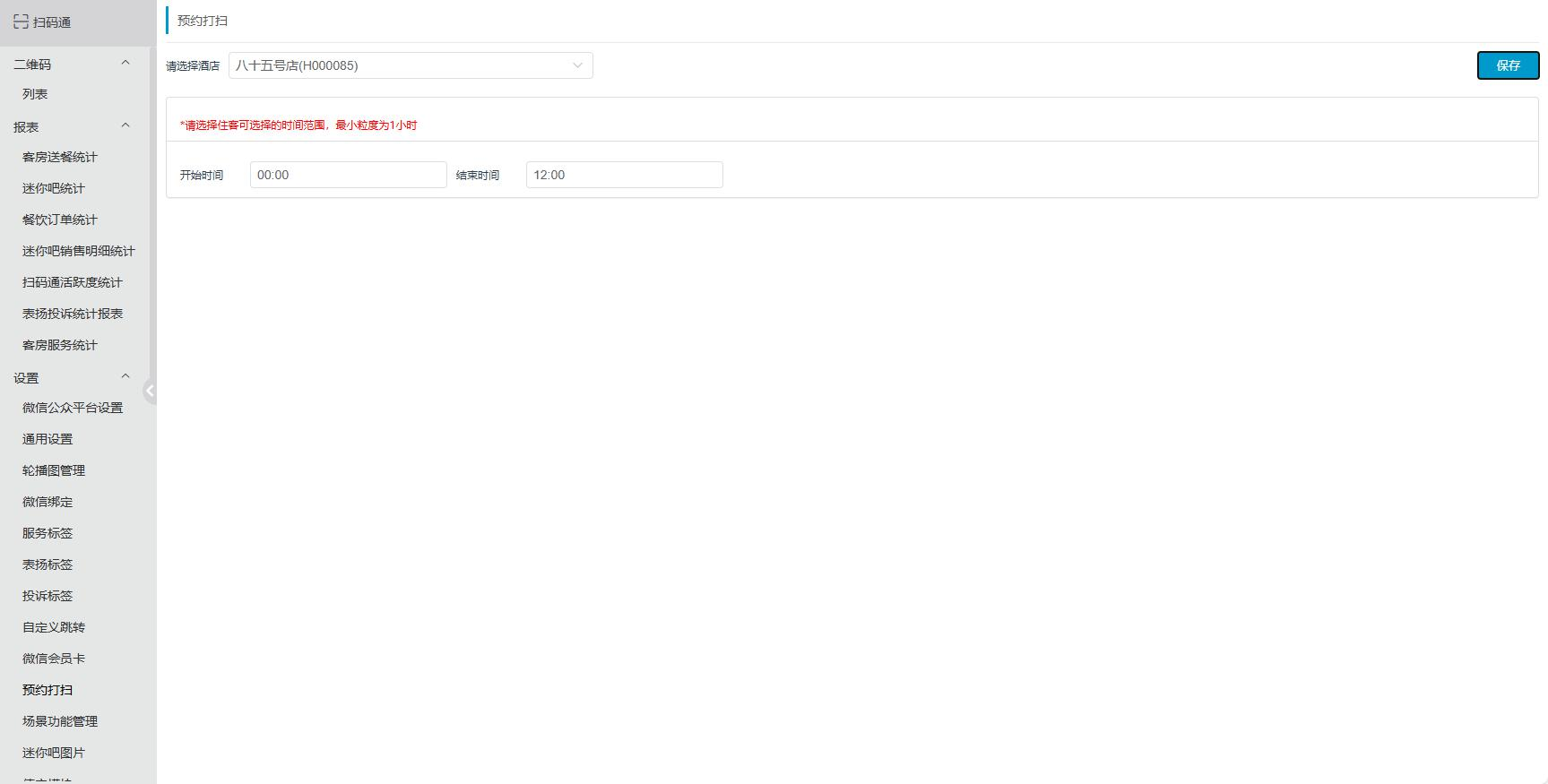Open 表扬投诉统计报表 in sidebar
Viewport: 1548px width, 784px height.
[73, 314]
